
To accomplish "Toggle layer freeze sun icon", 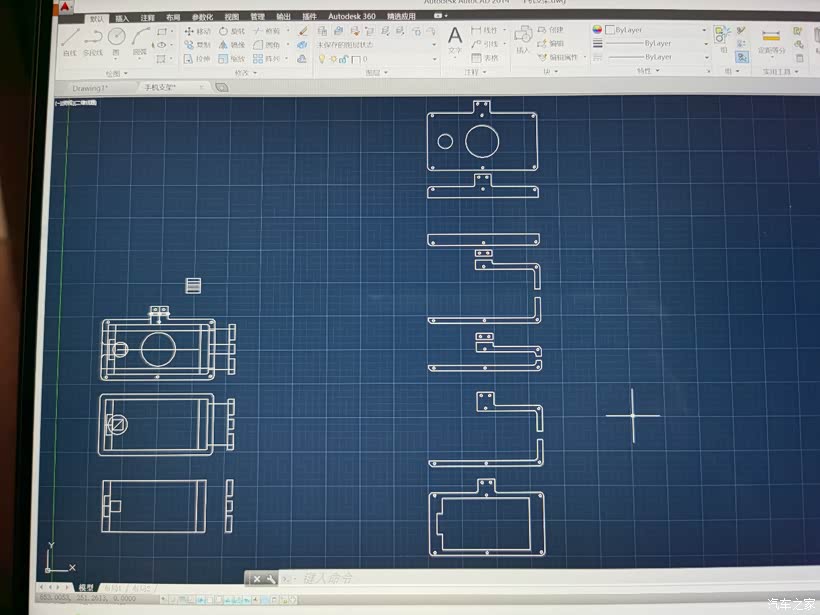I will (333, 59).
